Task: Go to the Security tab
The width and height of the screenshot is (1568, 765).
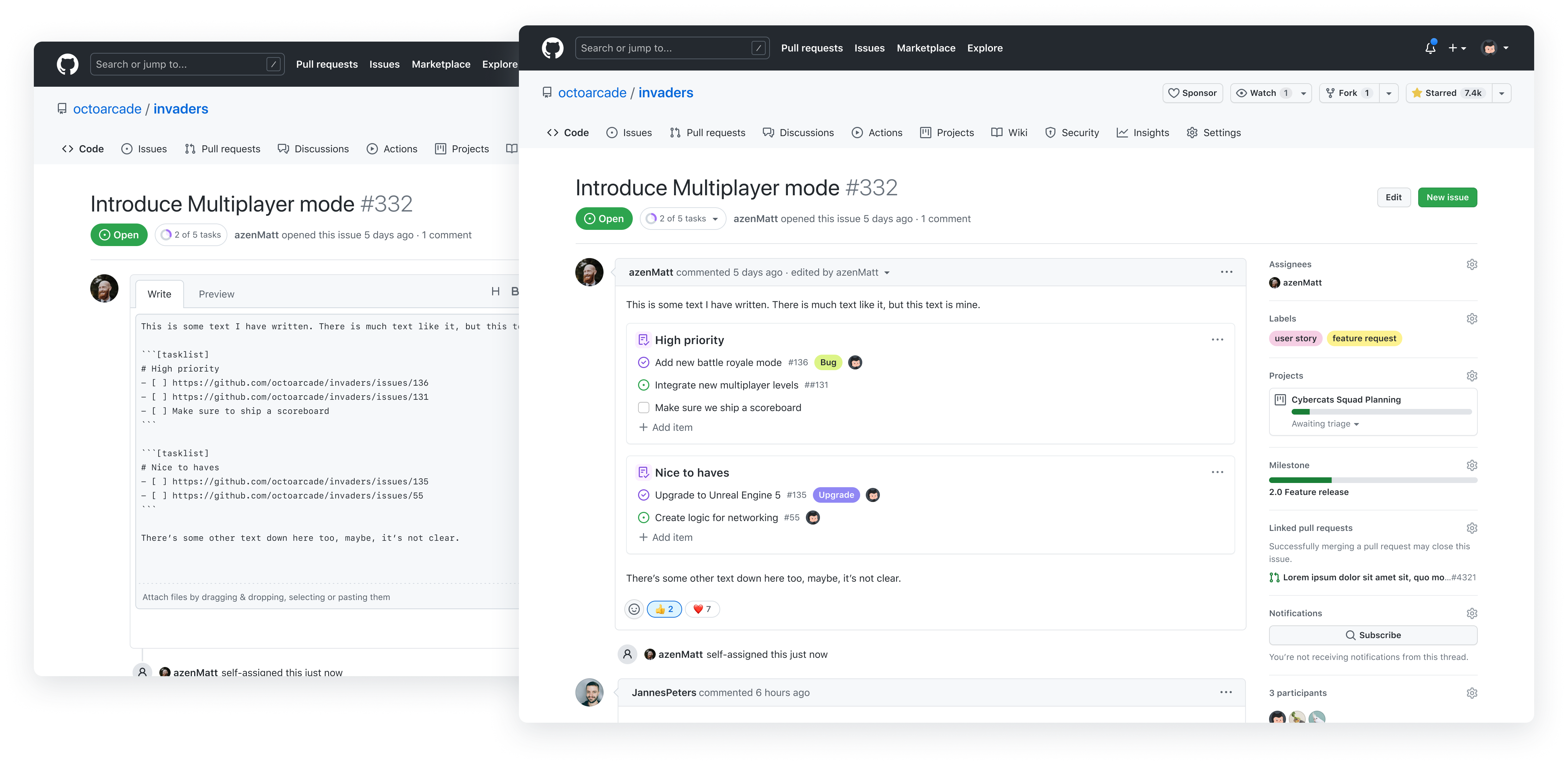Action: (1071, 132)
